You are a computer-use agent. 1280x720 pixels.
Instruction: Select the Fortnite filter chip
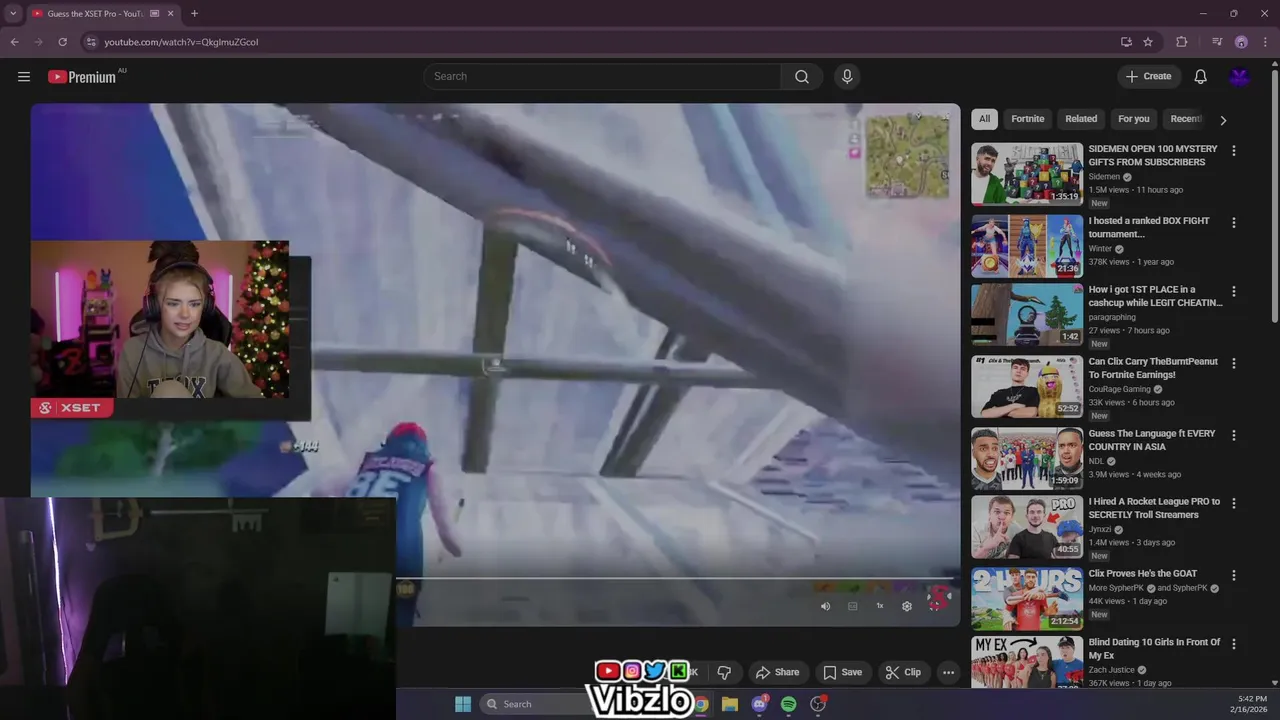pyautogui.click(x=1027, y=119)
